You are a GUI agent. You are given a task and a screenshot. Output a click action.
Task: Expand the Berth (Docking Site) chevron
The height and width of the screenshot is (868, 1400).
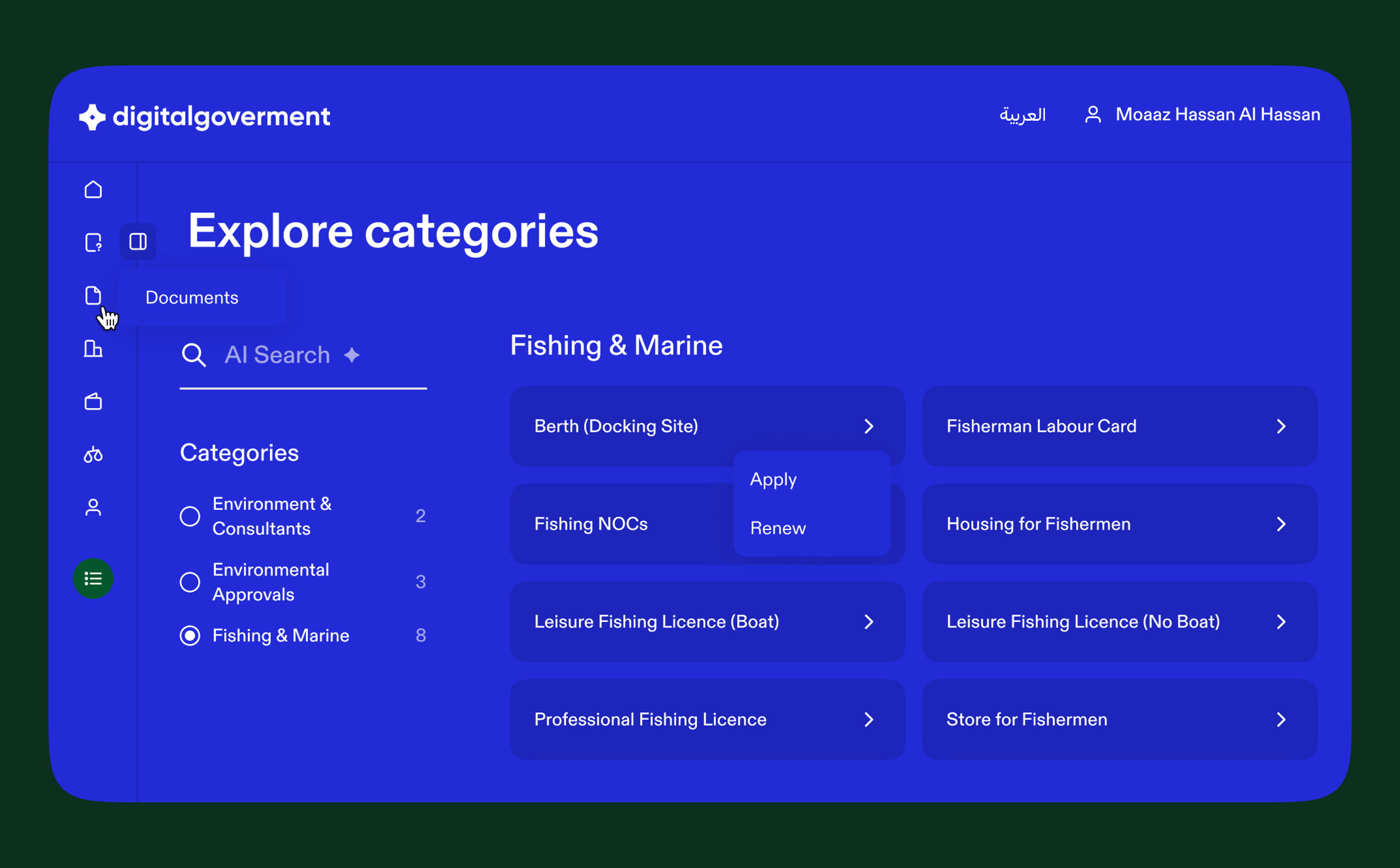869,426
